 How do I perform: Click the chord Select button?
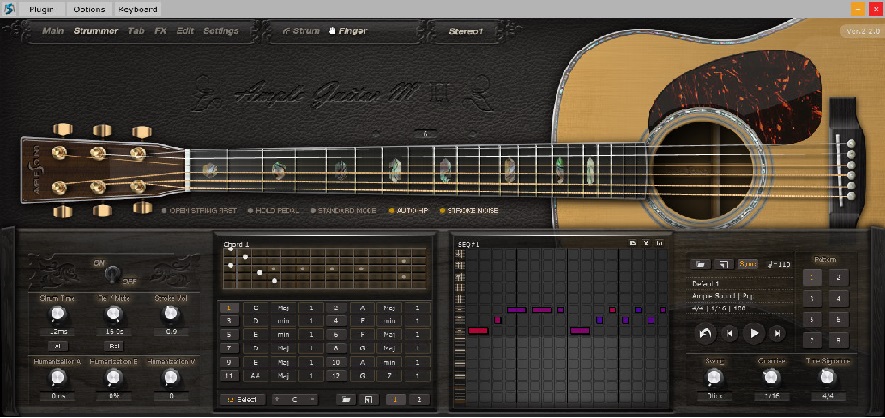pos(243,399)
